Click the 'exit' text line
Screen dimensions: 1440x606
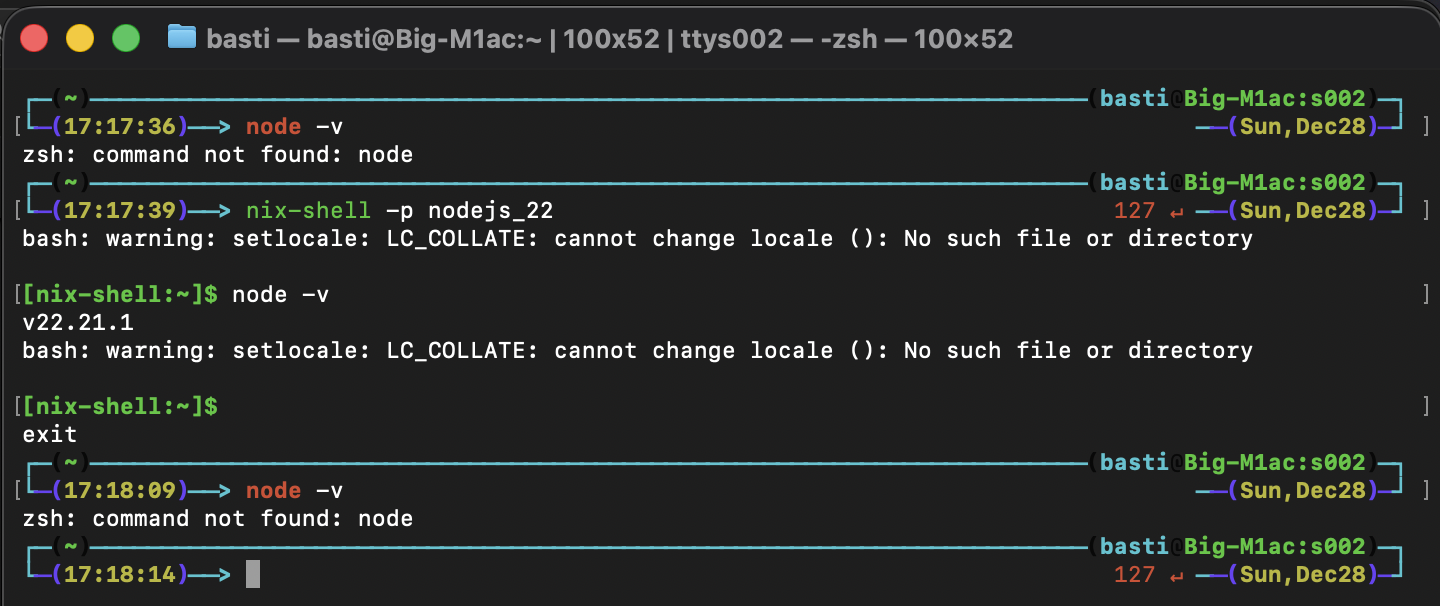(50, 435)
